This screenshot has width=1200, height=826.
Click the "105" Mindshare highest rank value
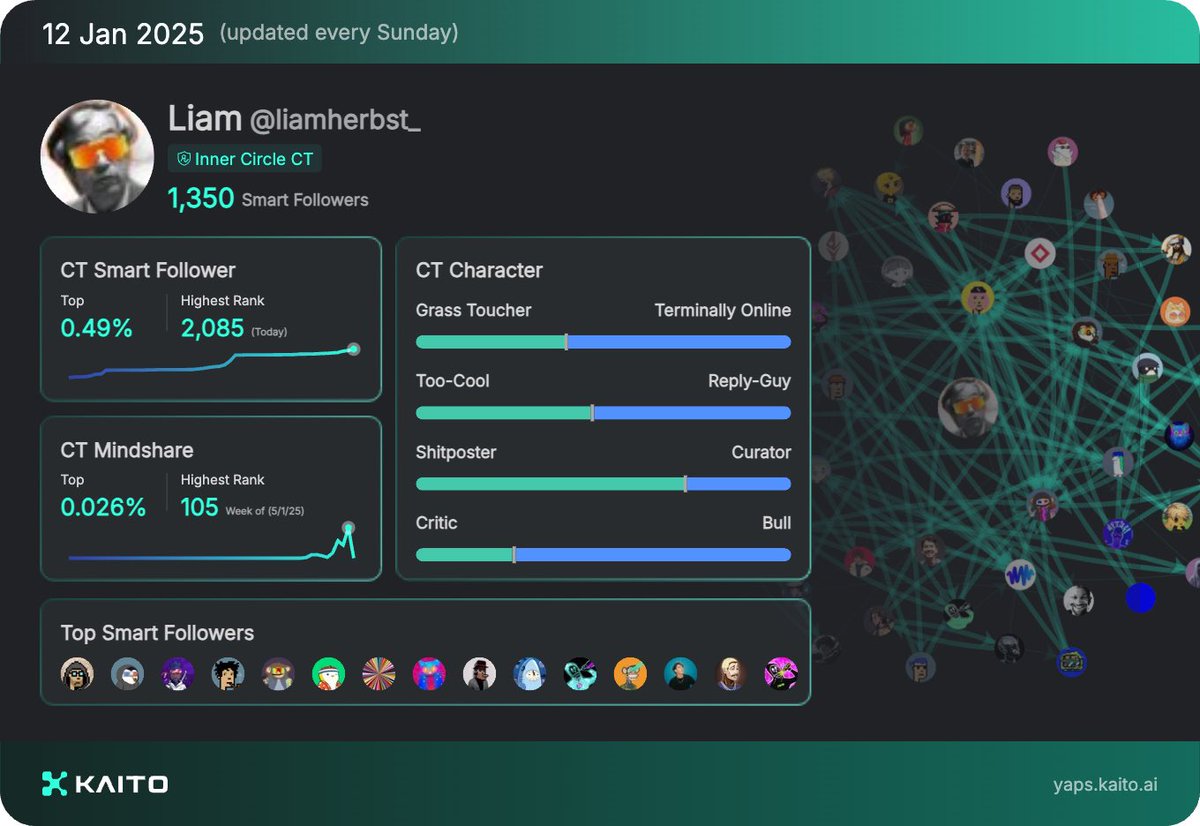point(199,507)
